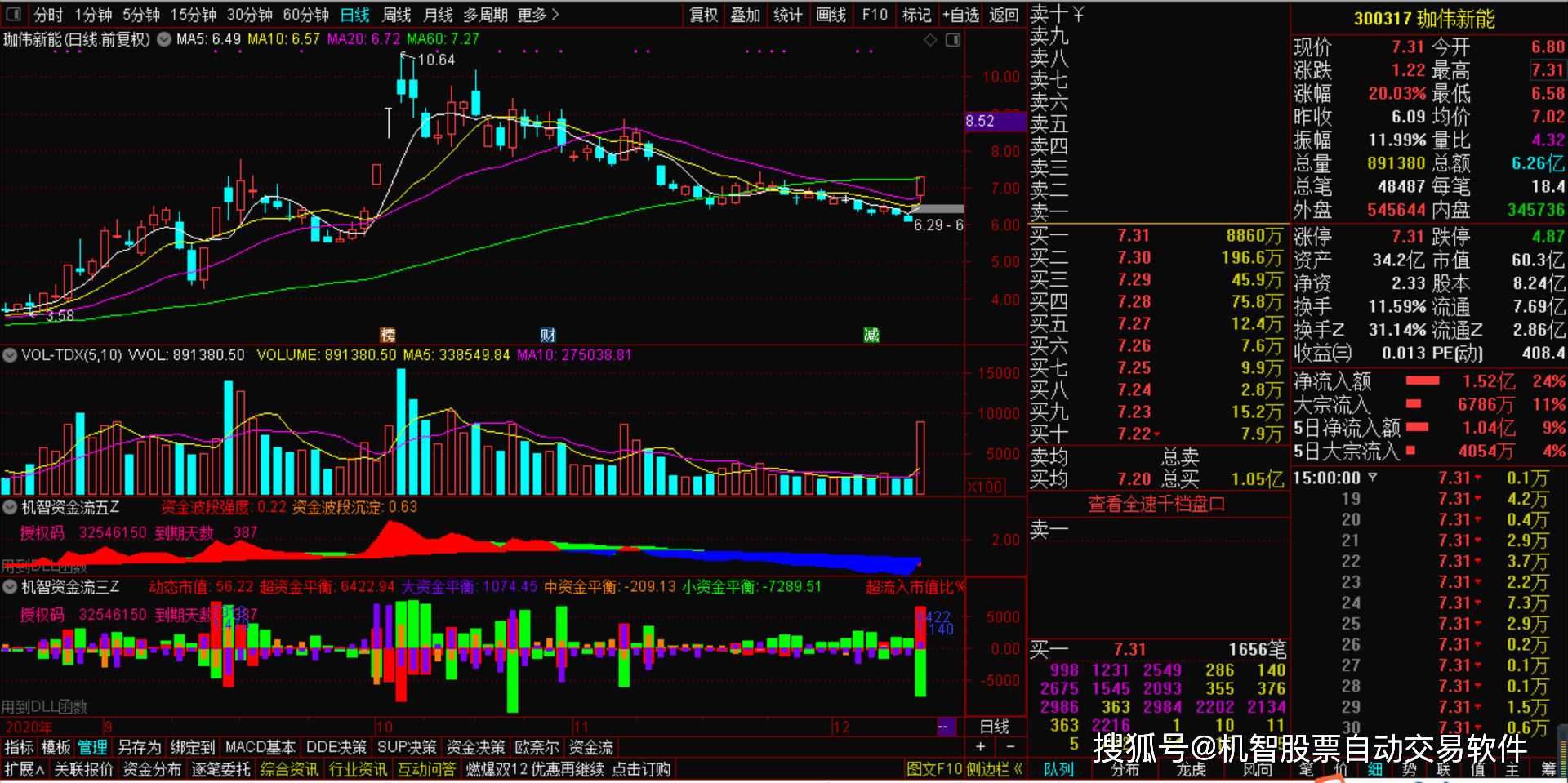Click the 模板 tab in indicator bar
Image resolution: width=1568 pixels, height=783 pixels.
pyautogui.click(x=56, y=747)
